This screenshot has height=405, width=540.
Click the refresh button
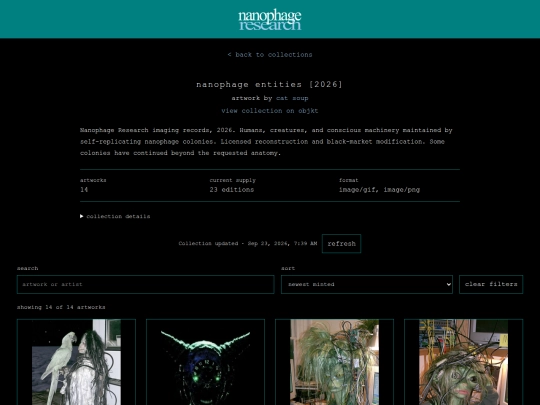pos(341,243)
